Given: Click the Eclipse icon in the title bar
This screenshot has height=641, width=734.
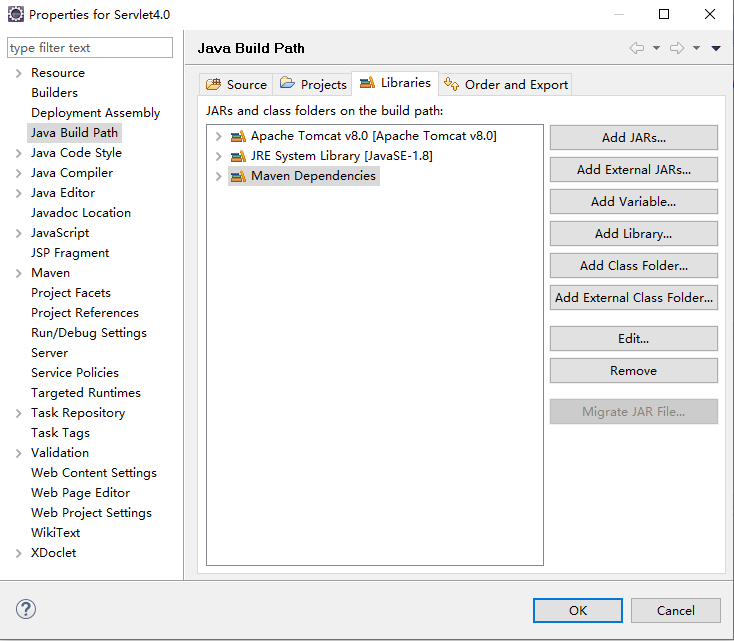Looking at the screenshot, I should click(15, 14).
